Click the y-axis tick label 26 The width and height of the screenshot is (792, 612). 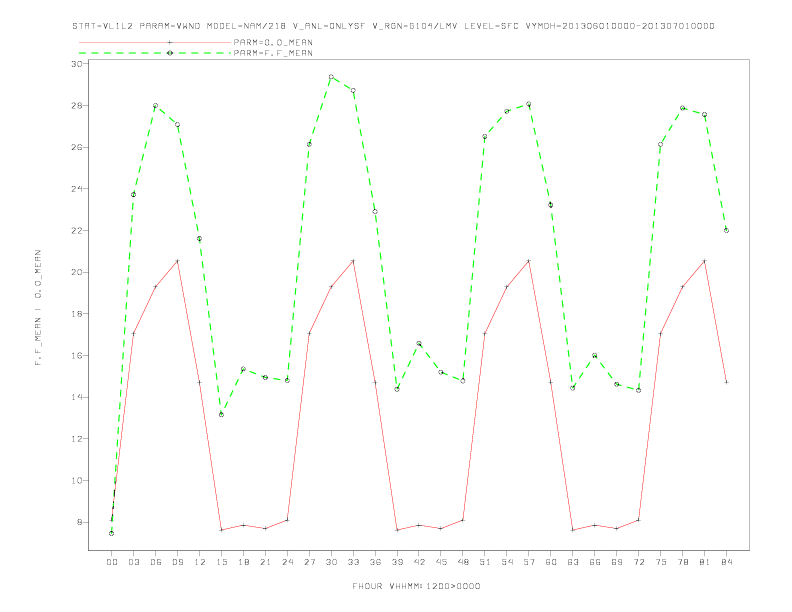tap(77, 147)
